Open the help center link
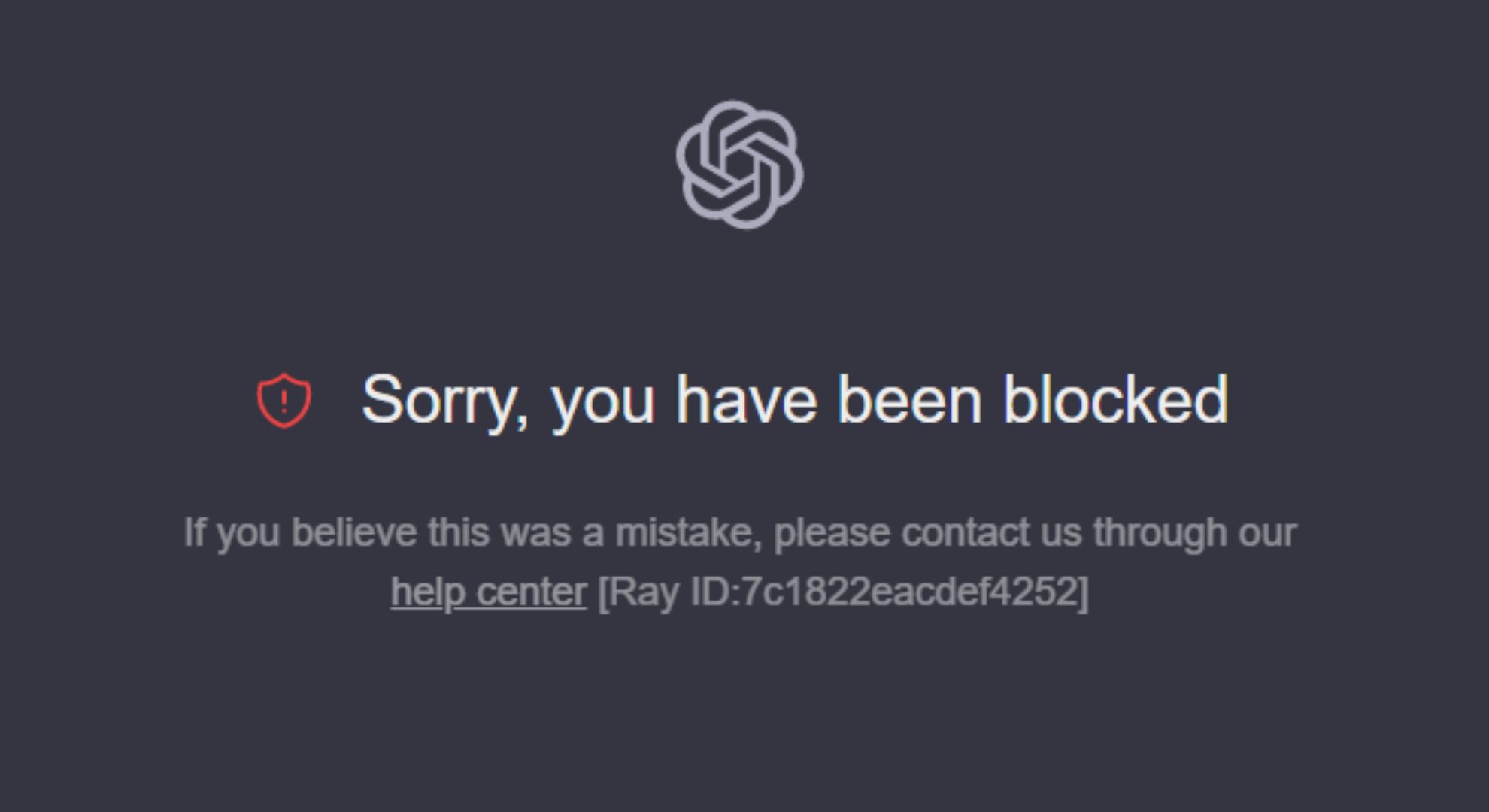The width and height of the screenshot is (1489, 812). [488, 592]
